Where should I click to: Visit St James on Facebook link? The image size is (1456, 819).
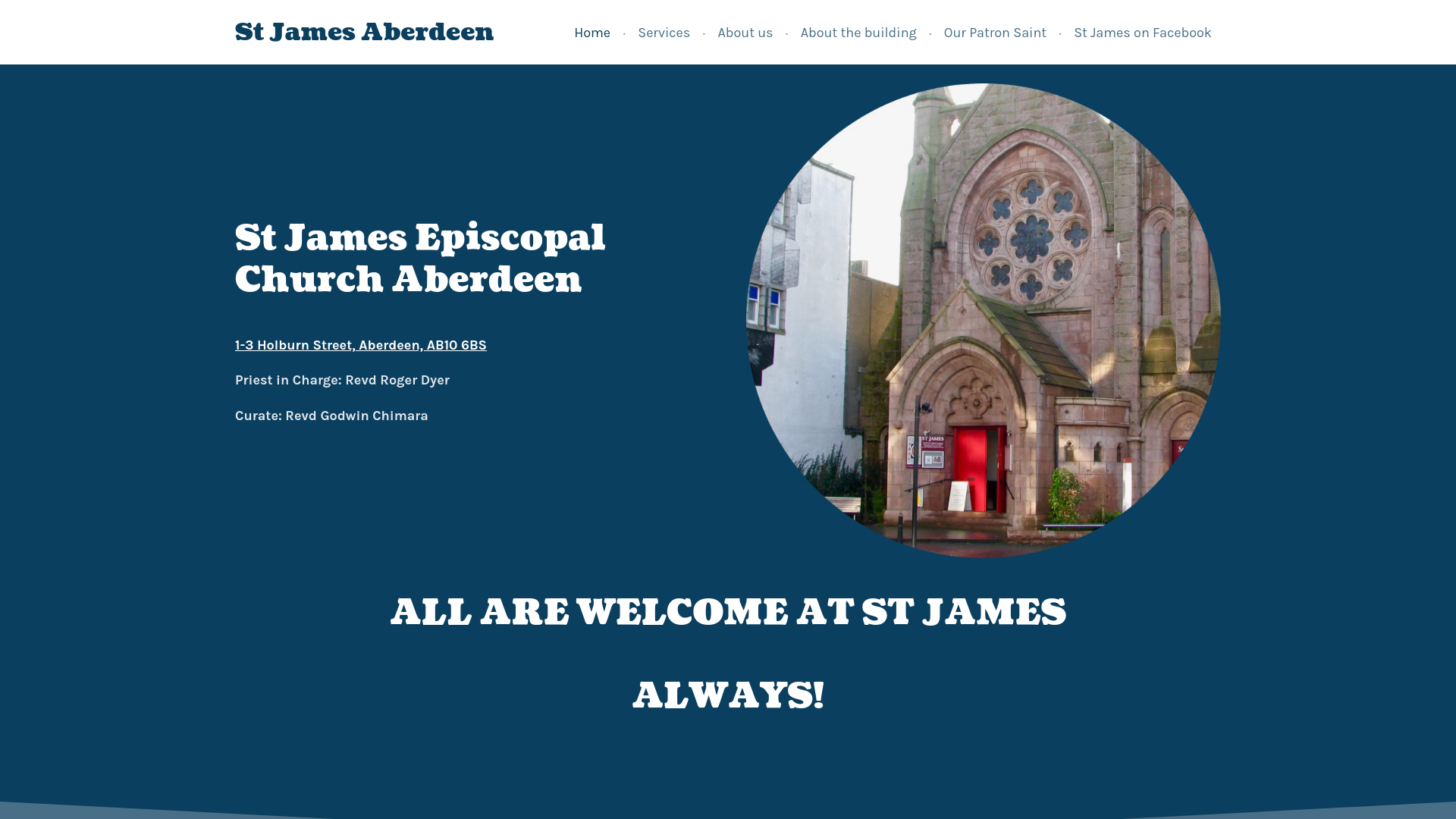click(1142, 33)
